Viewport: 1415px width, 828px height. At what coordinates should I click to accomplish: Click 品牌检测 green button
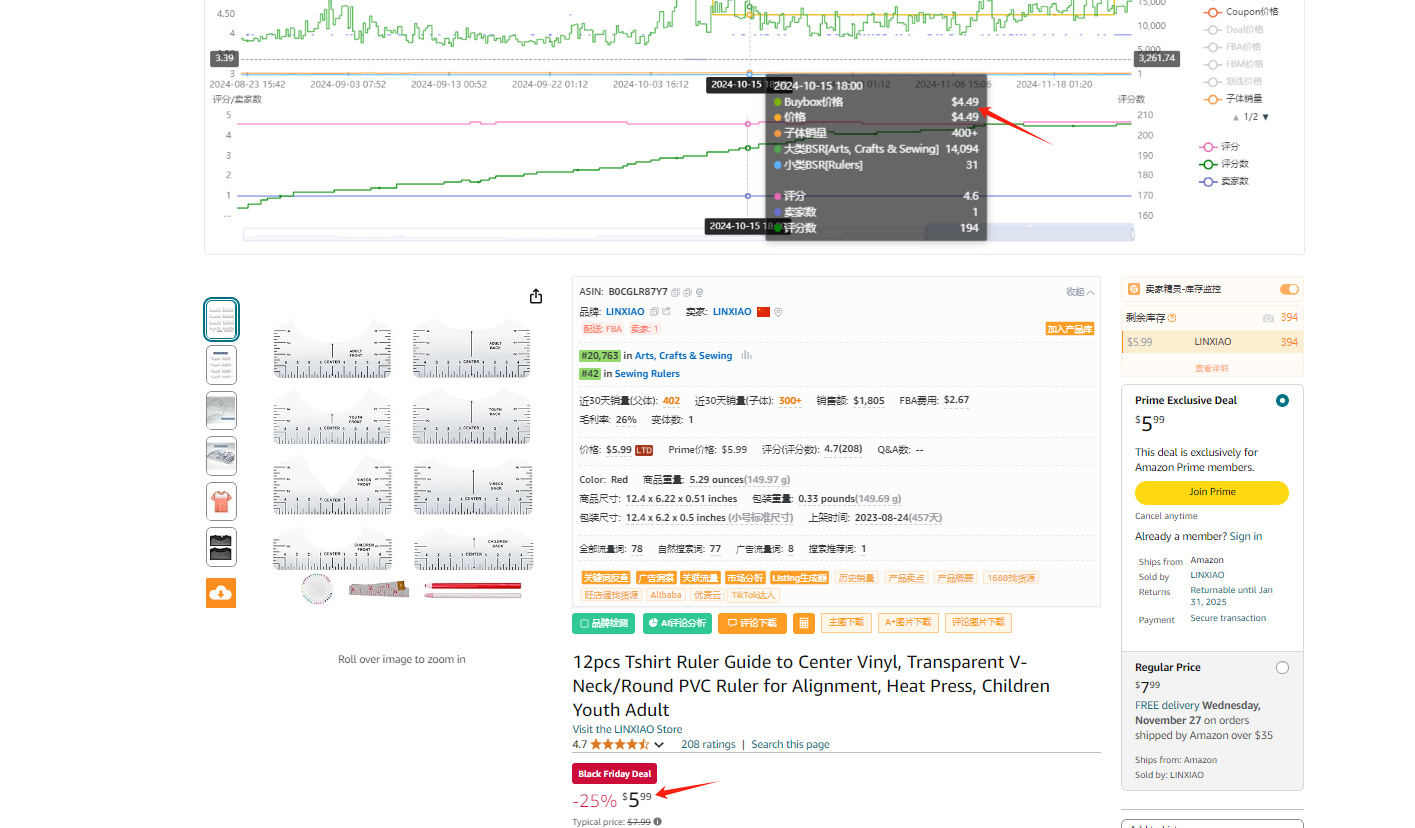point(604,623)
